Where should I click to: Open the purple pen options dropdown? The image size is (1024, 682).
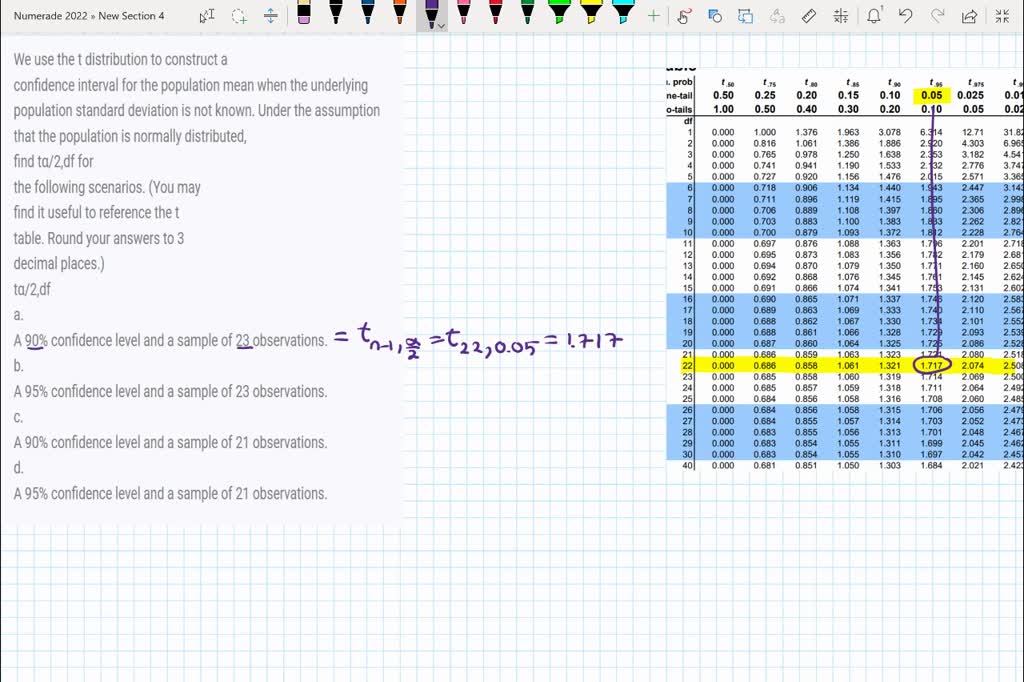440,26
